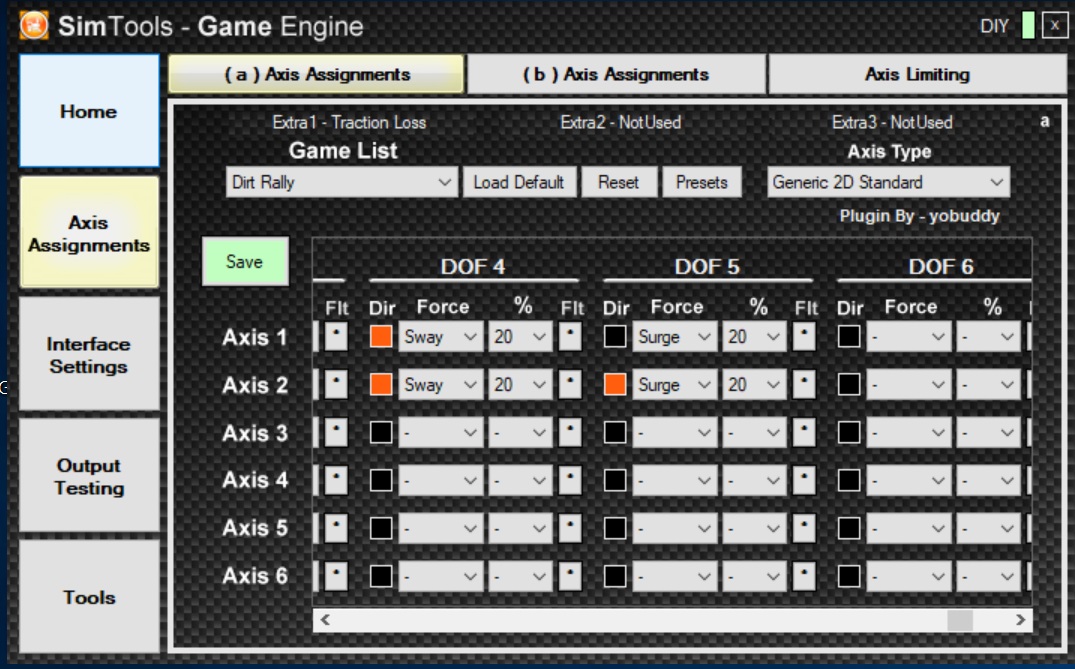This screenshot has height=669, width=1075.
Task: Open Axis 2 DOF 4 Sway force dropdown
Action: tap(441, 385)
